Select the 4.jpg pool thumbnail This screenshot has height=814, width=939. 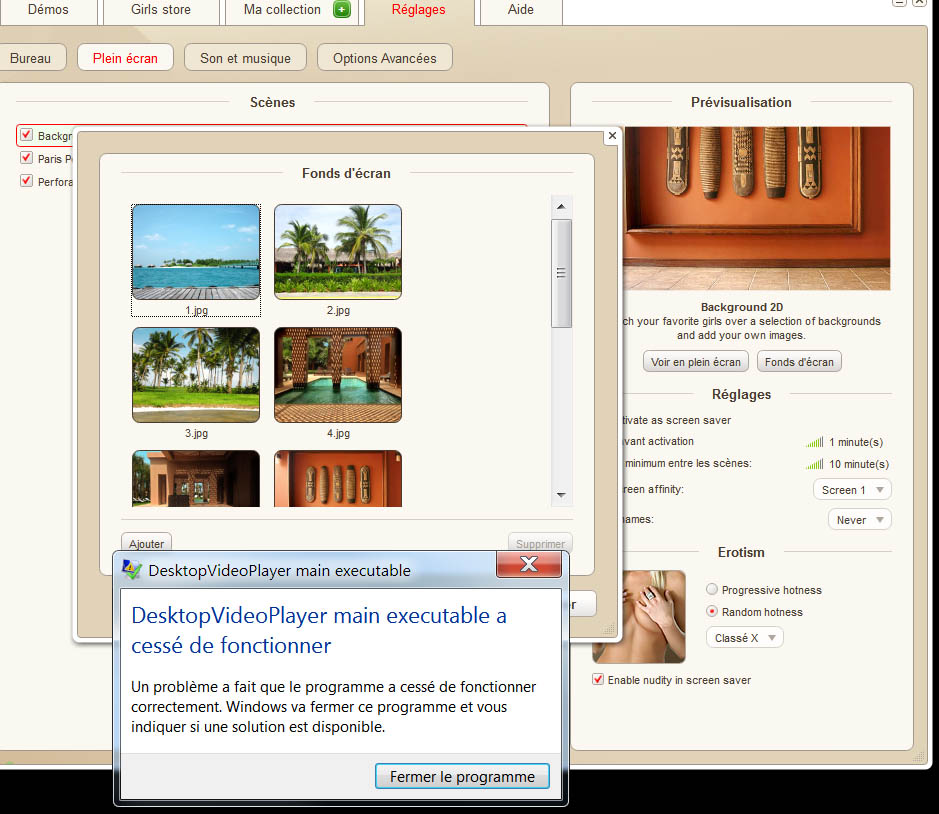[x=338, y=375]
